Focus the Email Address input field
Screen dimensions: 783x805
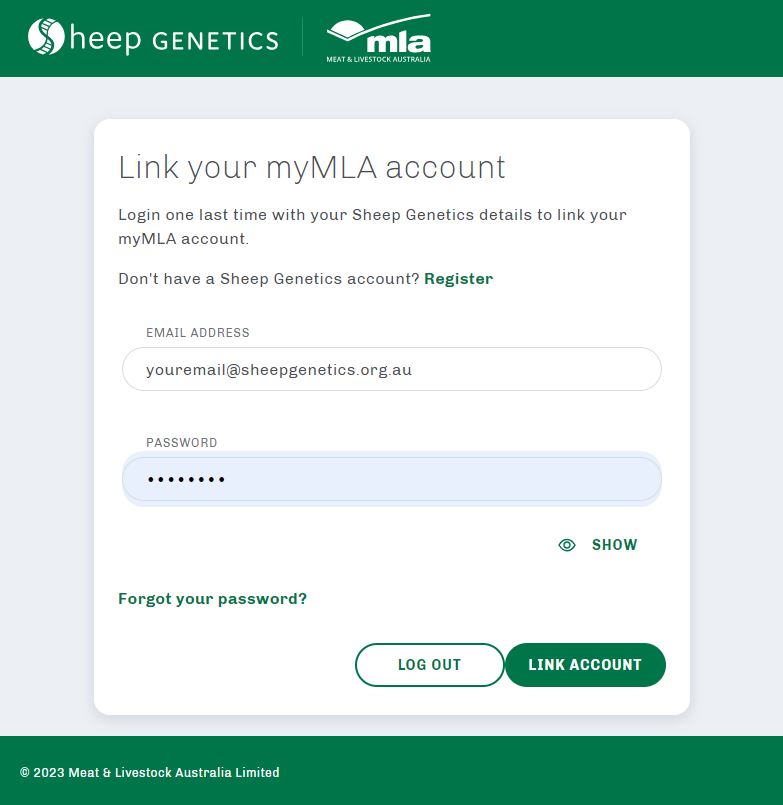click(x=392, y=369)
